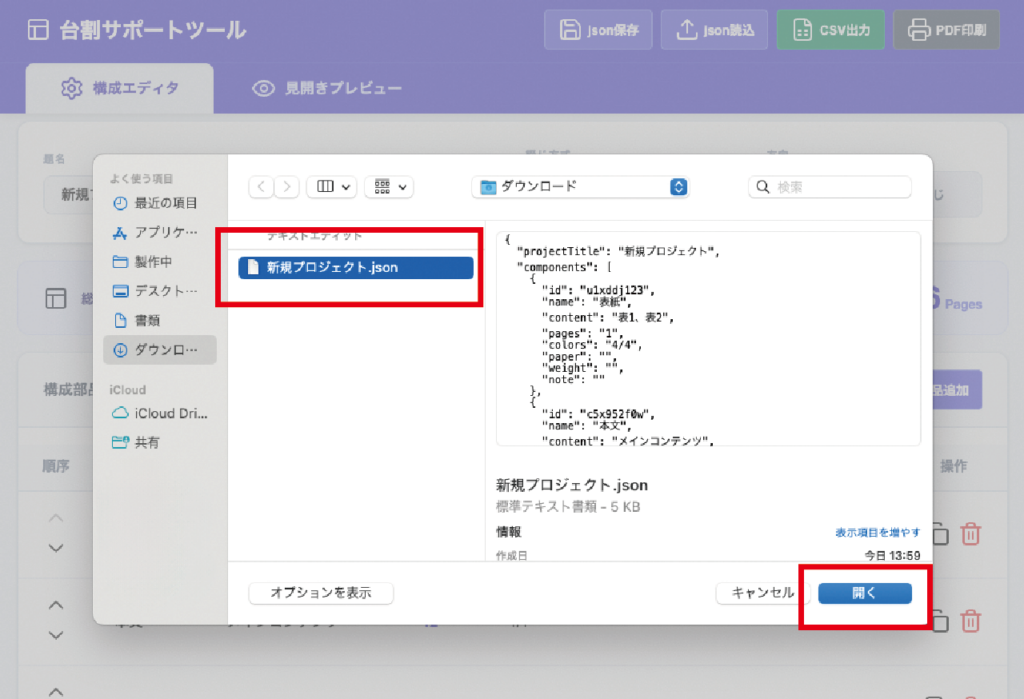Screen dimensions: 1024x699
Task: Switch to the 見開きプレビュー tab
Action: [x=327, y=89]
